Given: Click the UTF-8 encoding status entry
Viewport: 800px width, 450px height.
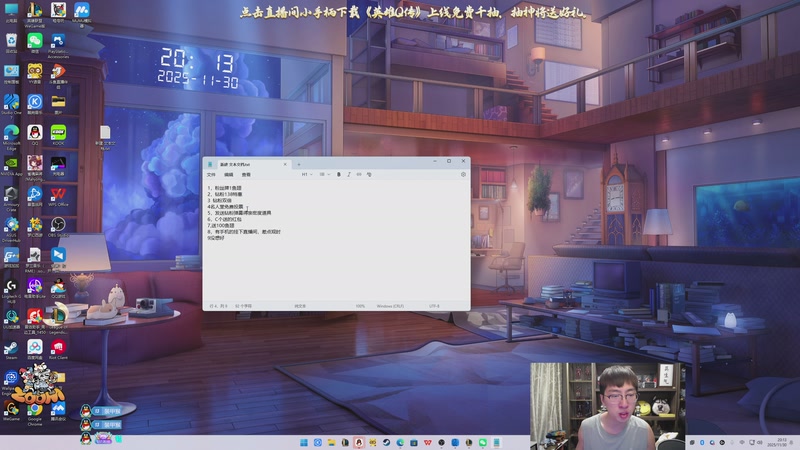Looking at the screenshot, I should coord(434,306).
